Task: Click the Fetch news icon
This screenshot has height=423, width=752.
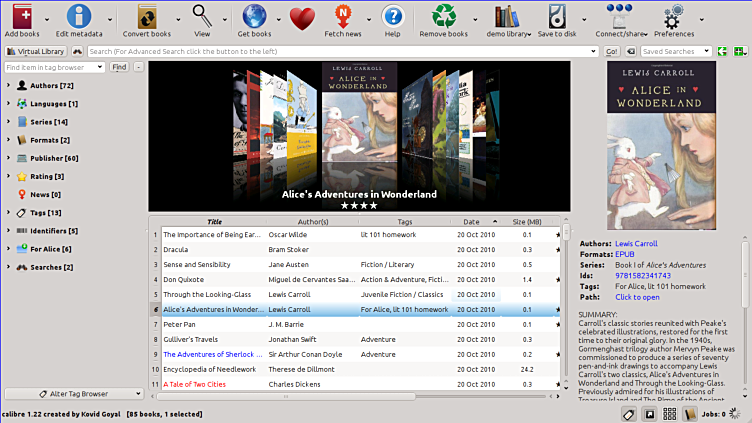Action: pos(344,17)
